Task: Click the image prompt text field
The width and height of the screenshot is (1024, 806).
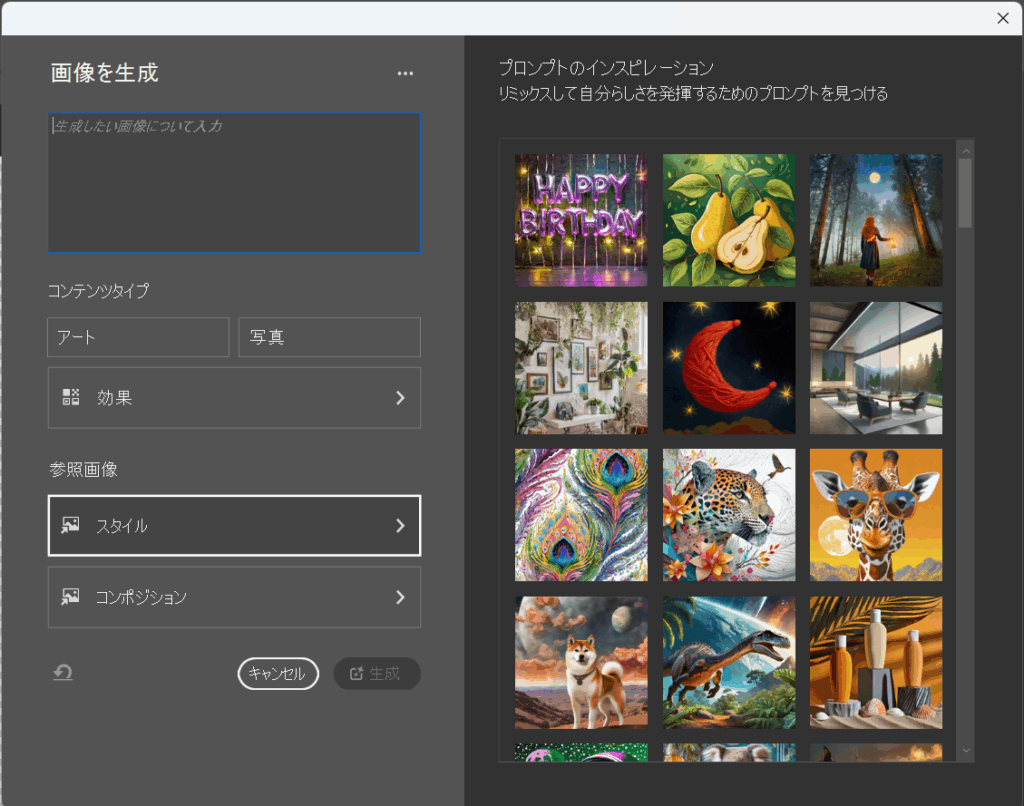Action: [234, 182]
